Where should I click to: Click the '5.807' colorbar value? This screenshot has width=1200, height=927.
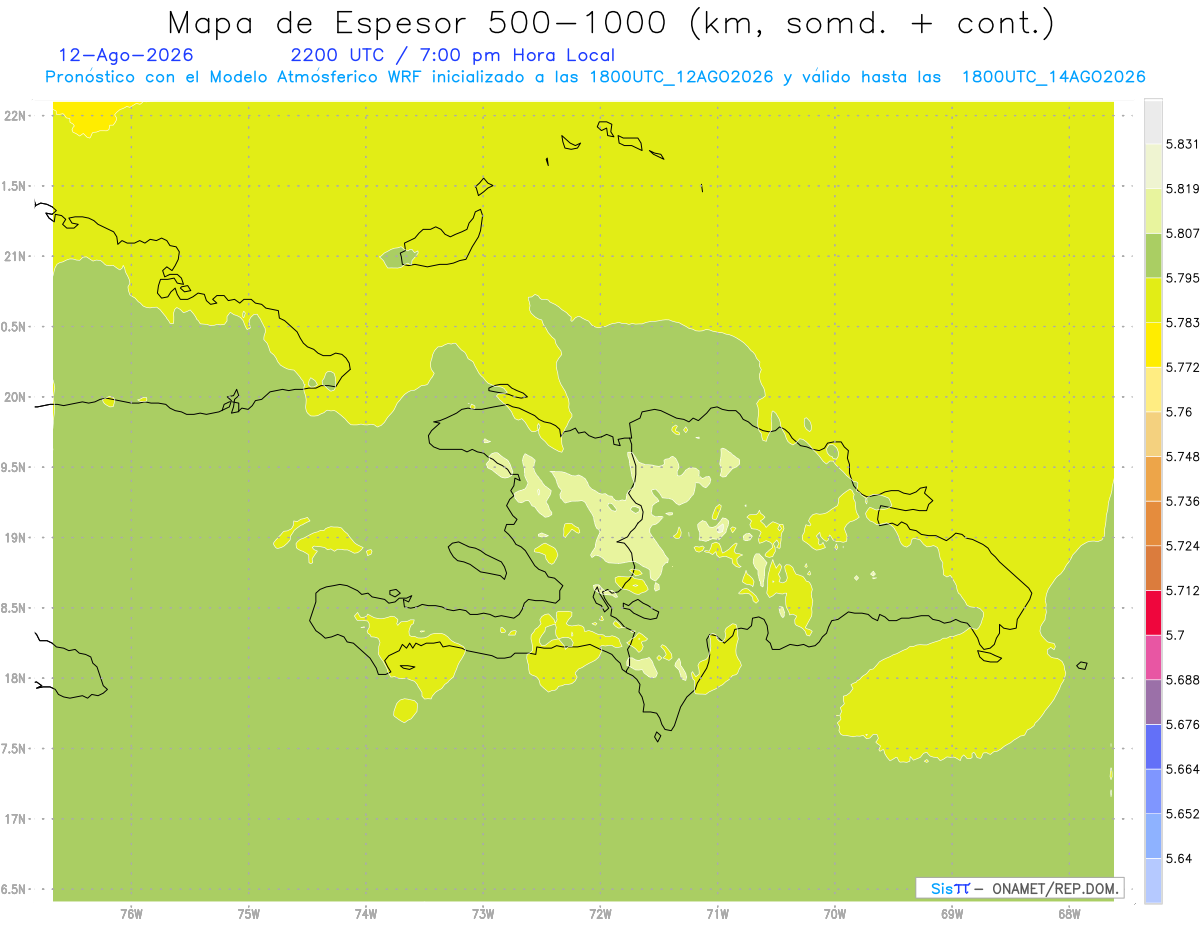pos(1182,233)
